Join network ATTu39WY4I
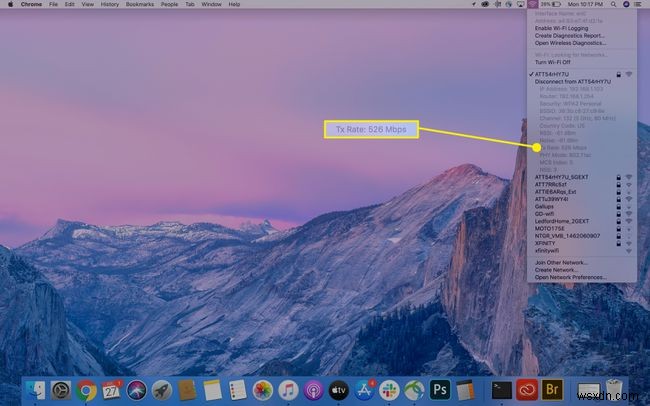The width and height of the screenshot is (650, 406). click(x=582, y=199)
